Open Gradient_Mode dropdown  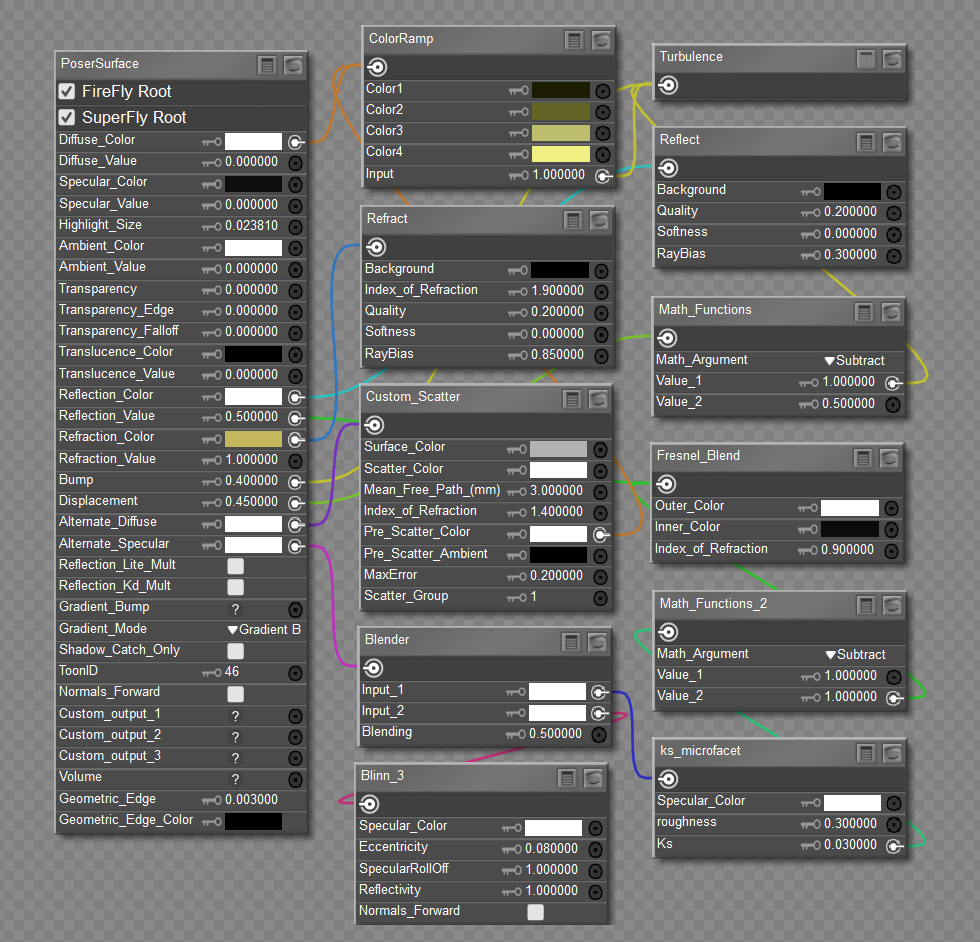[264, 629]
